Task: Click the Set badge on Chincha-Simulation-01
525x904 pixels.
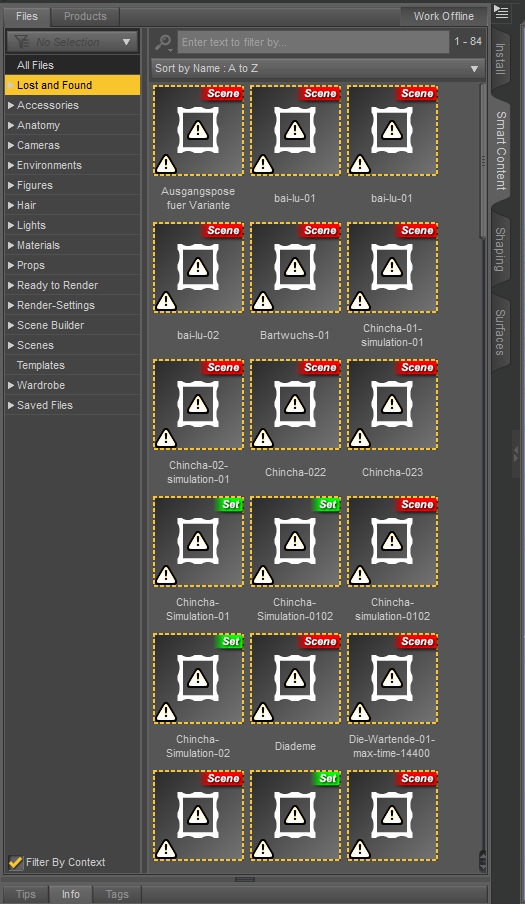Action: click(x=230, y=504)
